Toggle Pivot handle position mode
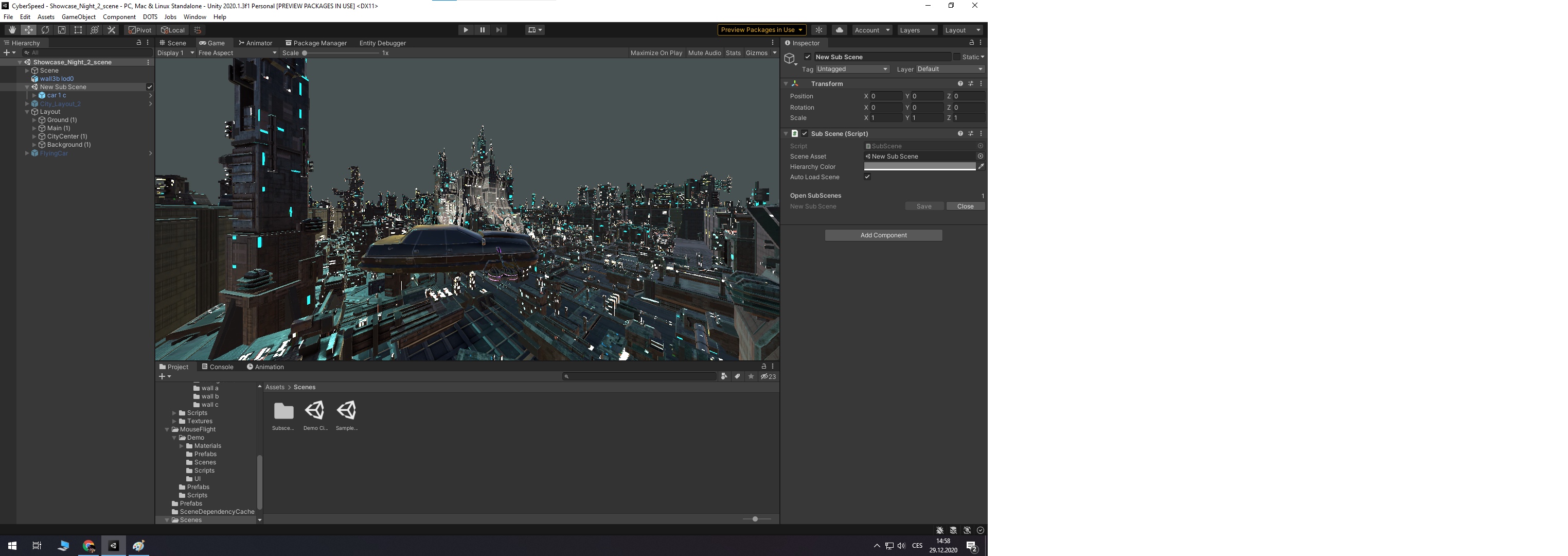This screenshot has width=1568, height=556. coord(140,30)
